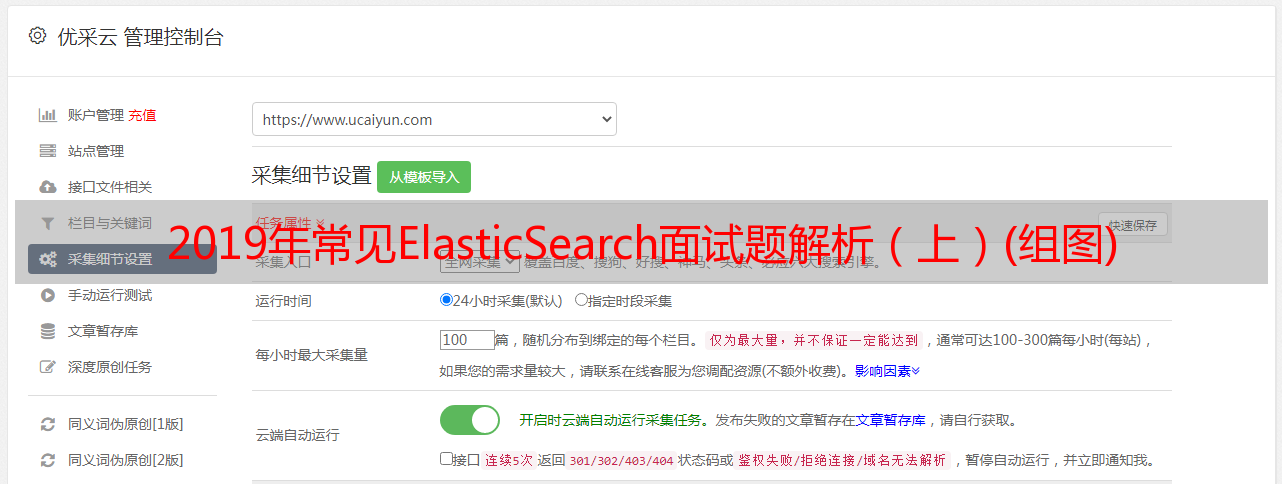Toggle the 云端自动运行 switch off
The width and height of the screenshot is (1282, 484).
pos(470,420)
